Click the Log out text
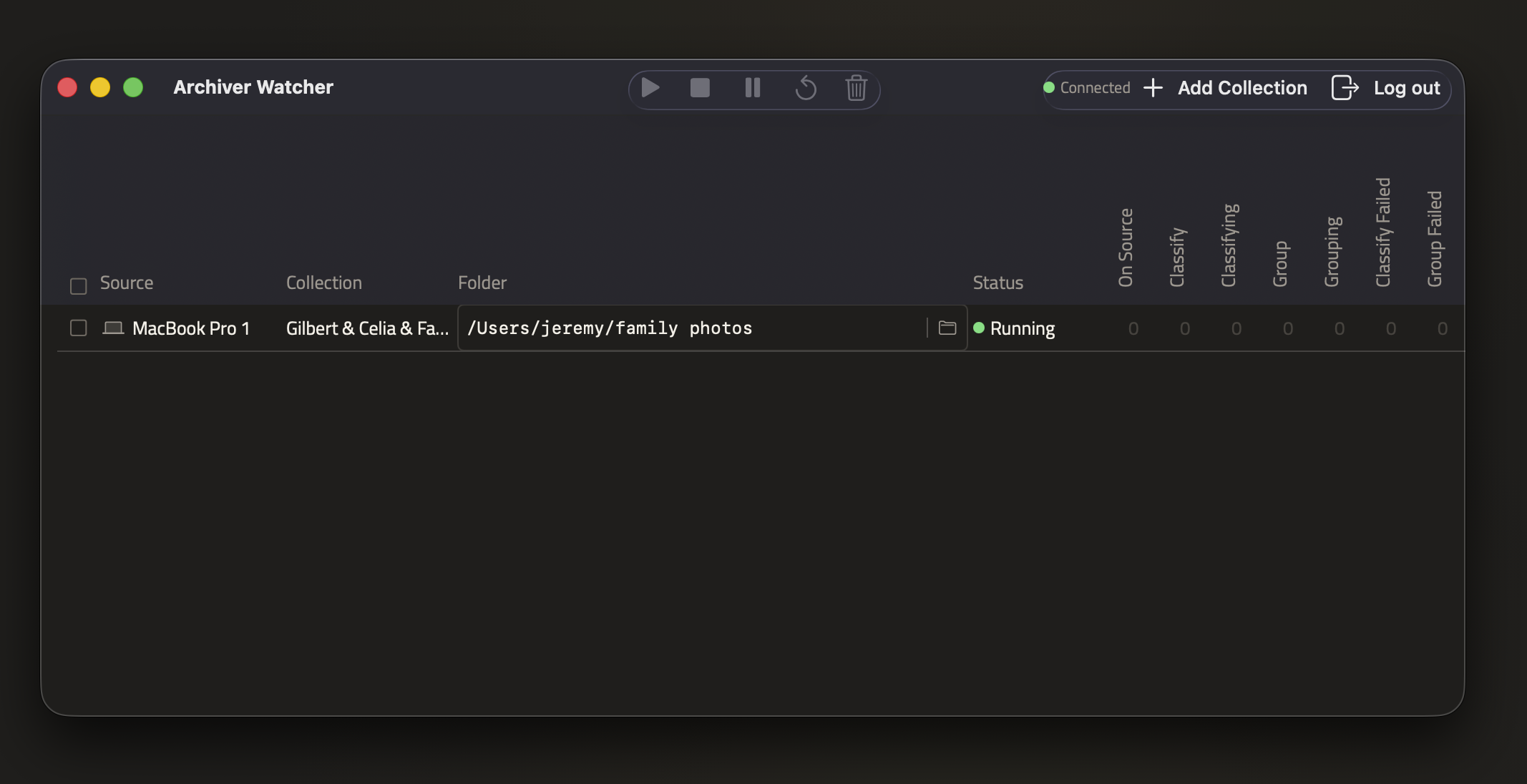The height and width of the screenshot is (784, 1527). 1407,88
